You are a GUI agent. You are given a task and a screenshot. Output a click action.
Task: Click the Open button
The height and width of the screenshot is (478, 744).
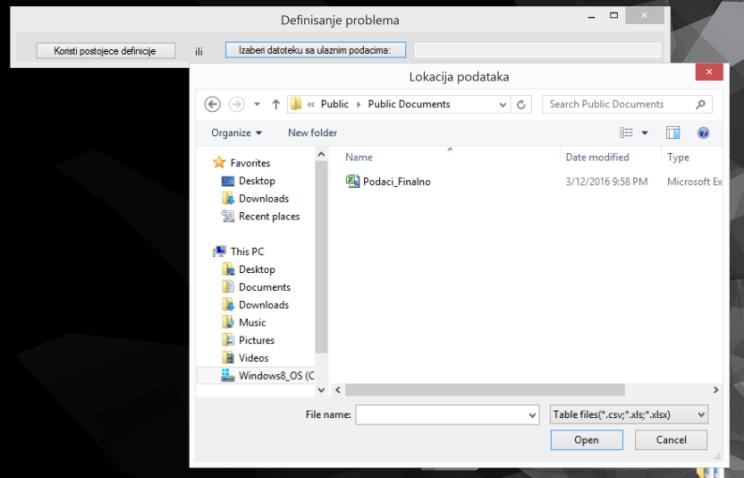click(x=586, y=440)
